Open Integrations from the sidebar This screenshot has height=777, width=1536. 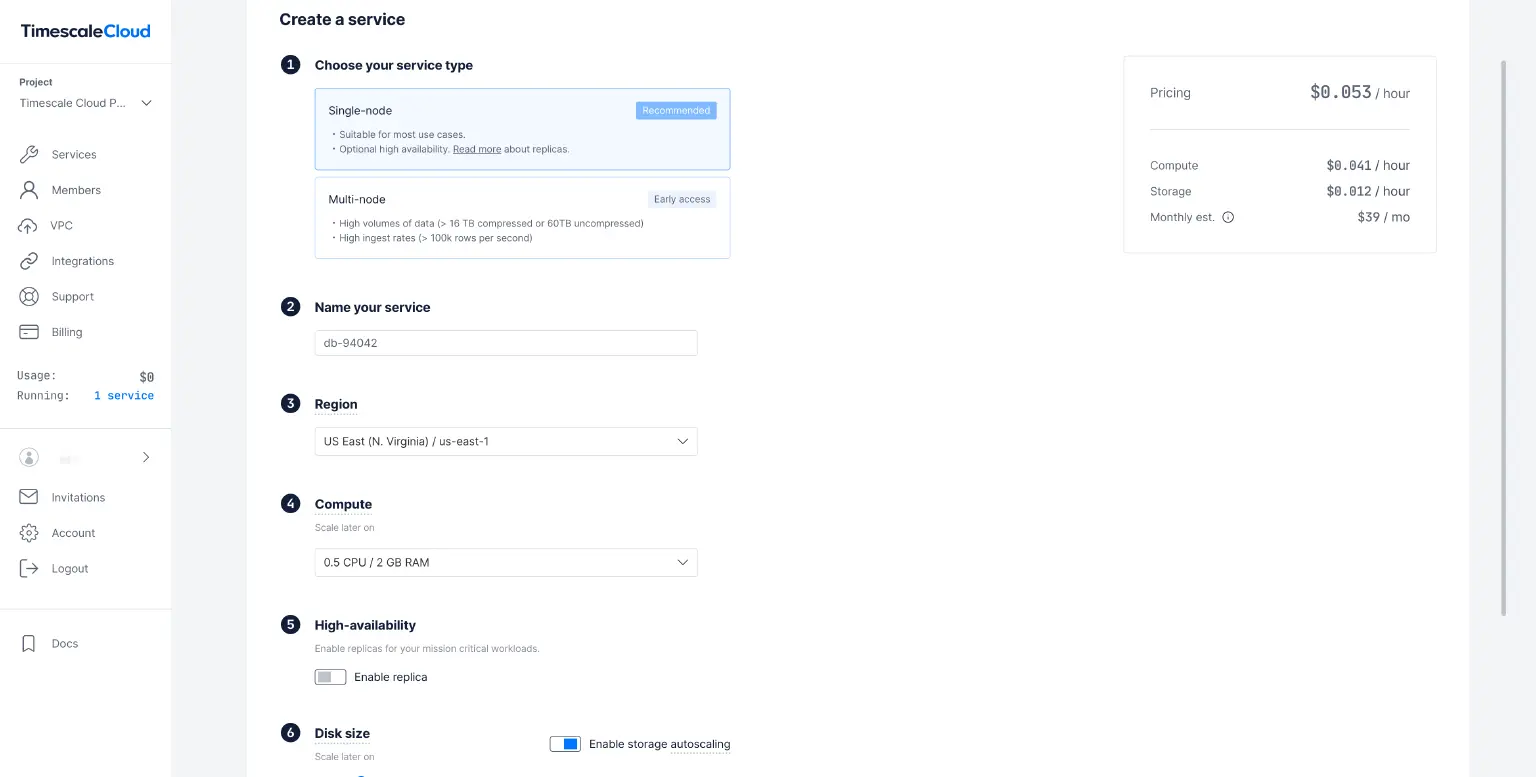pos(81,261)
